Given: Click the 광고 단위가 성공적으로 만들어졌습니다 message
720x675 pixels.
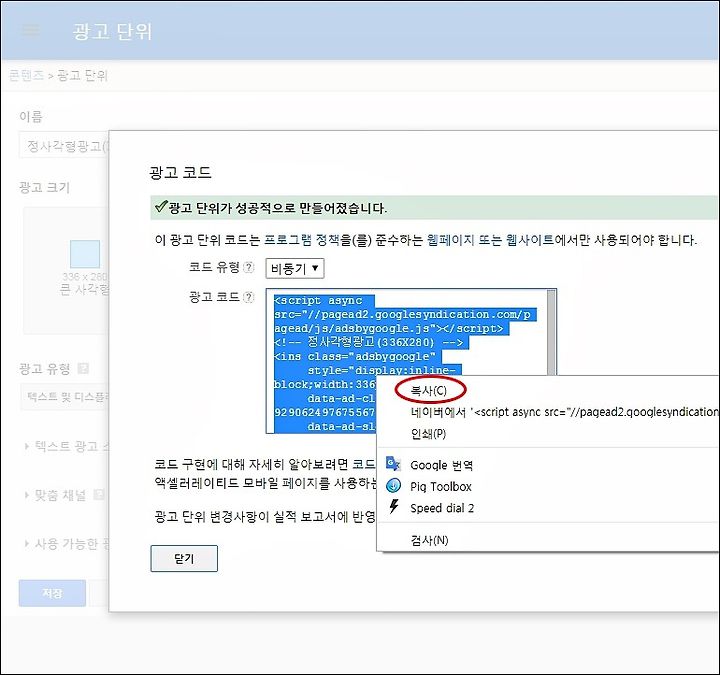Looking at the screenshot, I should coord(277,208).
